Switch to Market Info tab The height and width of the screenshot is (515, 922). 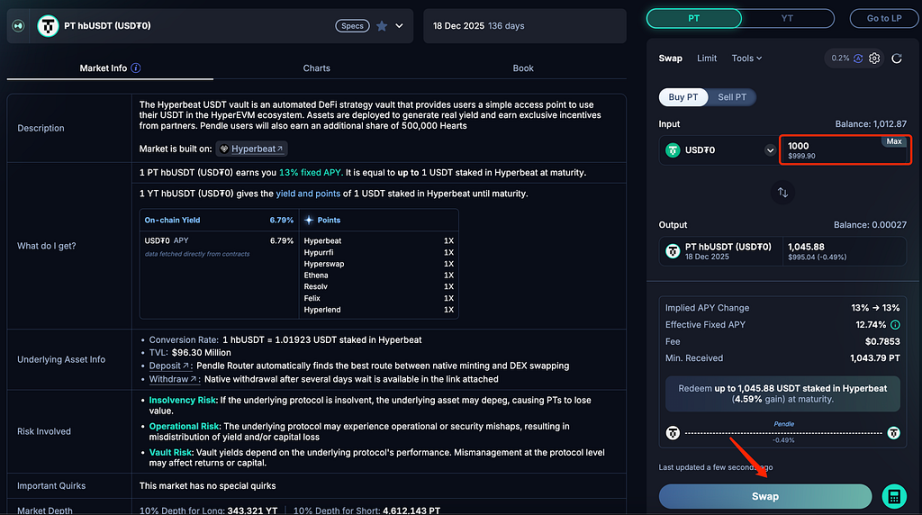103,68
